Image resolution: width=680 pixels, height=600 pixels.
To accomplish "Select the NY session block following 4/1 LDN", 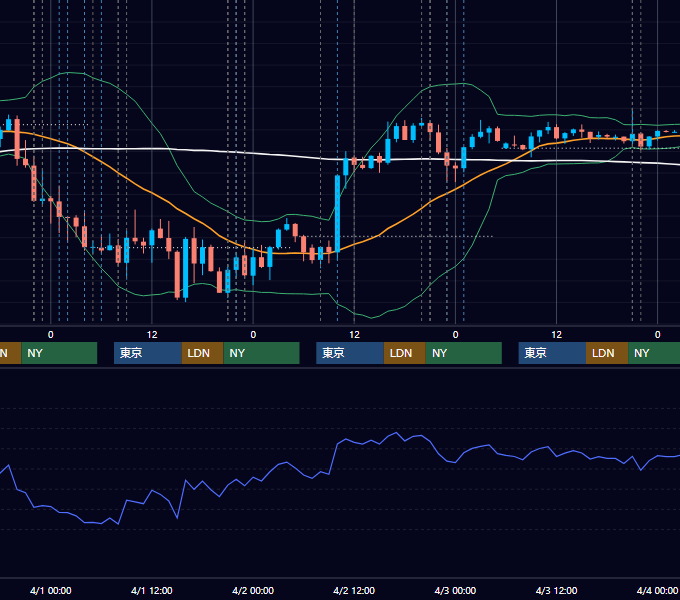I will (x=262, y=353).
